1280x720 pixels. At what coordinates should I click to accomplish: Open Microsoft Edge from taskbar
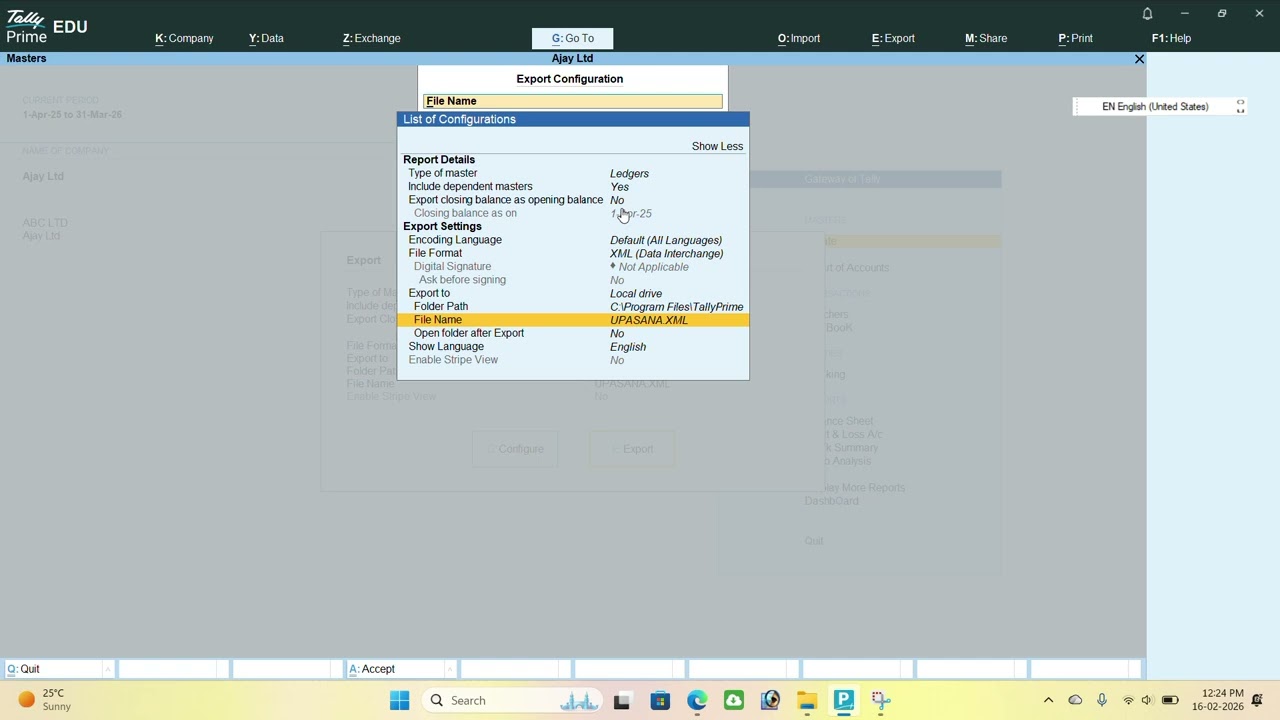point(697,700)
